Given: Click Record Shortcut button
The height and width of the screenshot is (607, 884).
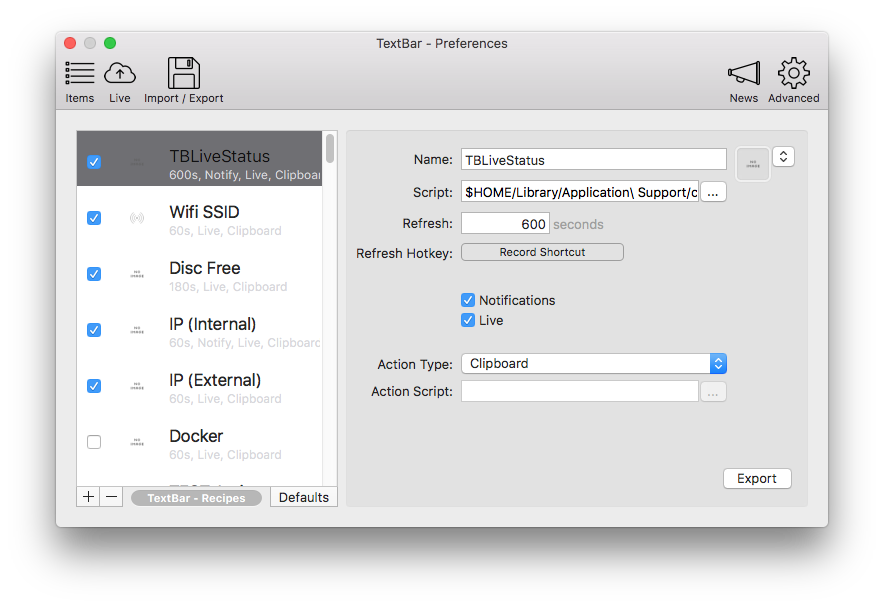Looking at the screenshot, I should click(x=542, y=252).
